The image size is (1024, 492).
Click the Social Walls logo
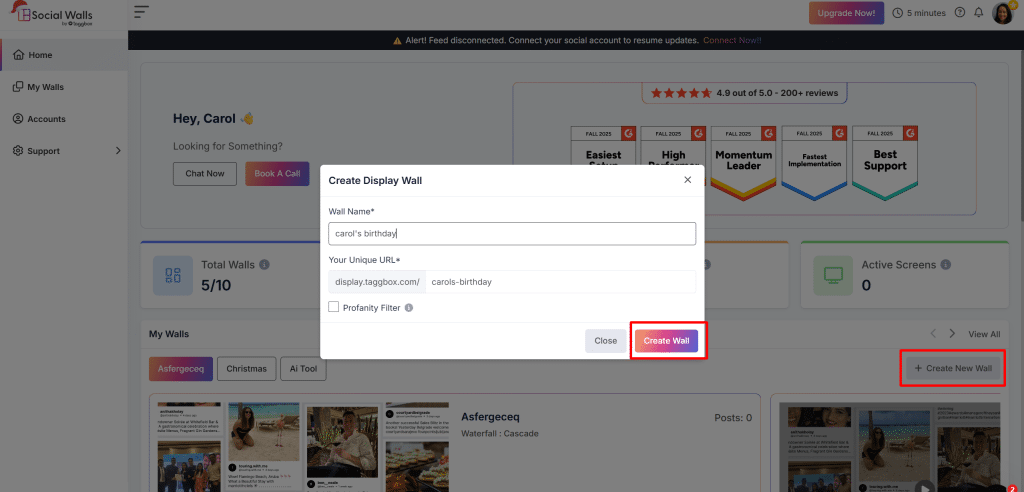[50, 13]
